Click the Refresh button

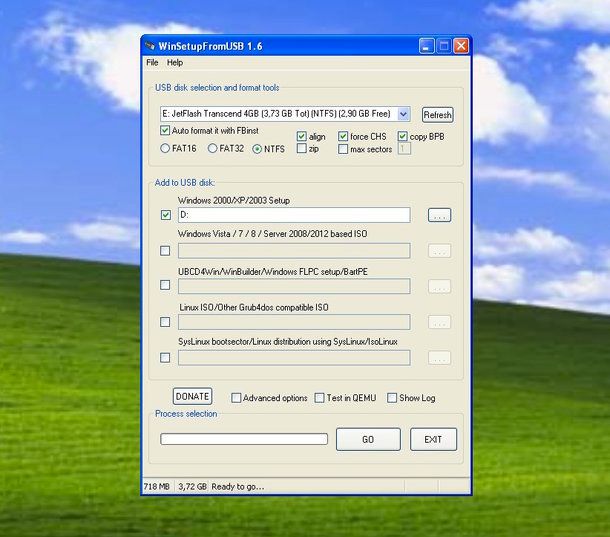pyautogui.click(x=438, y=115)
